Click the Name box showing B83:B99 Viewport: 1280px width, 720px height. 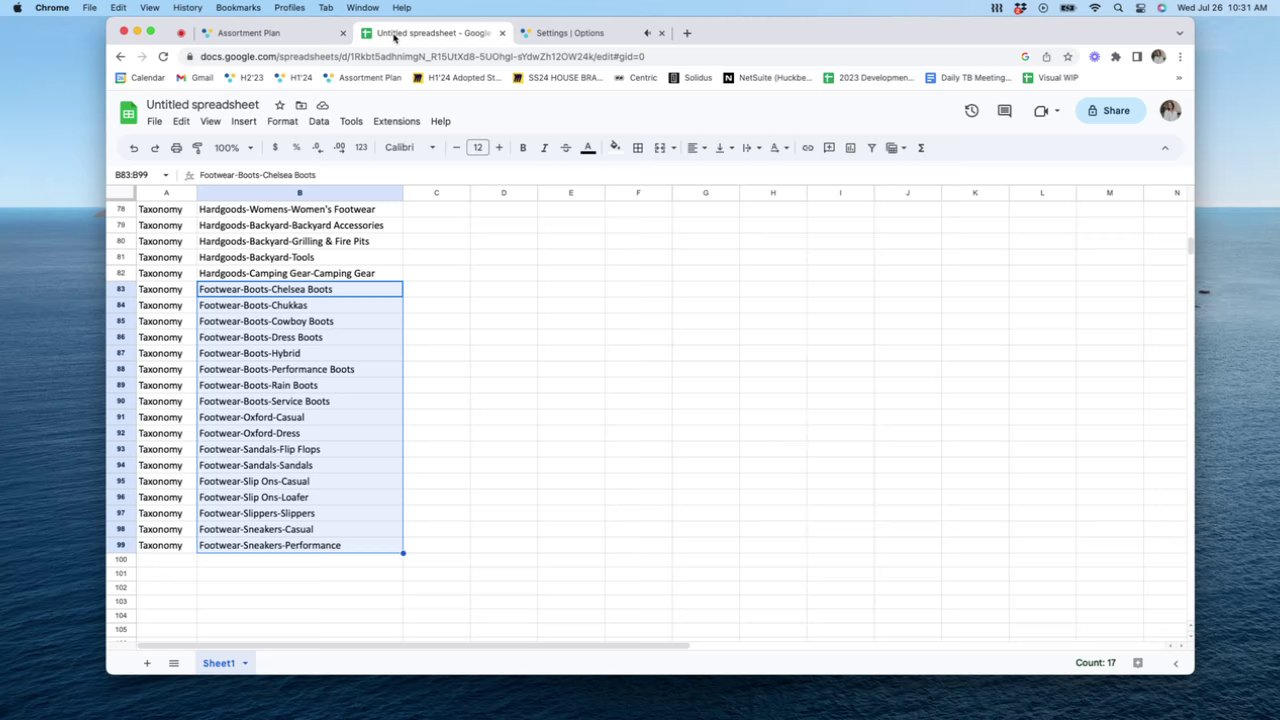141,175
